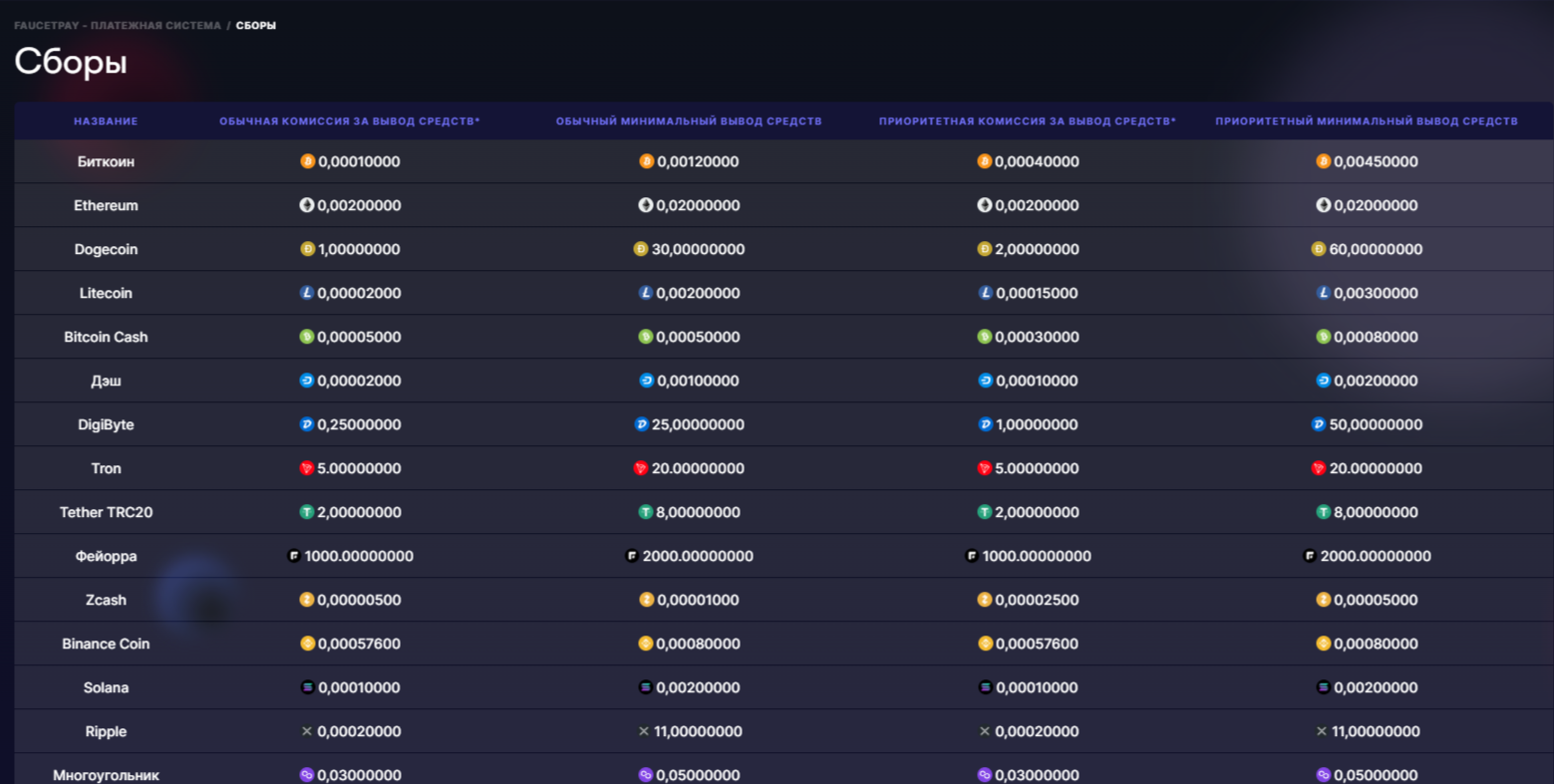The width and height of the screenshot is (1554, 784).
Task: Click the Litecoin icon beside 0,00002000
Action: 307,293
